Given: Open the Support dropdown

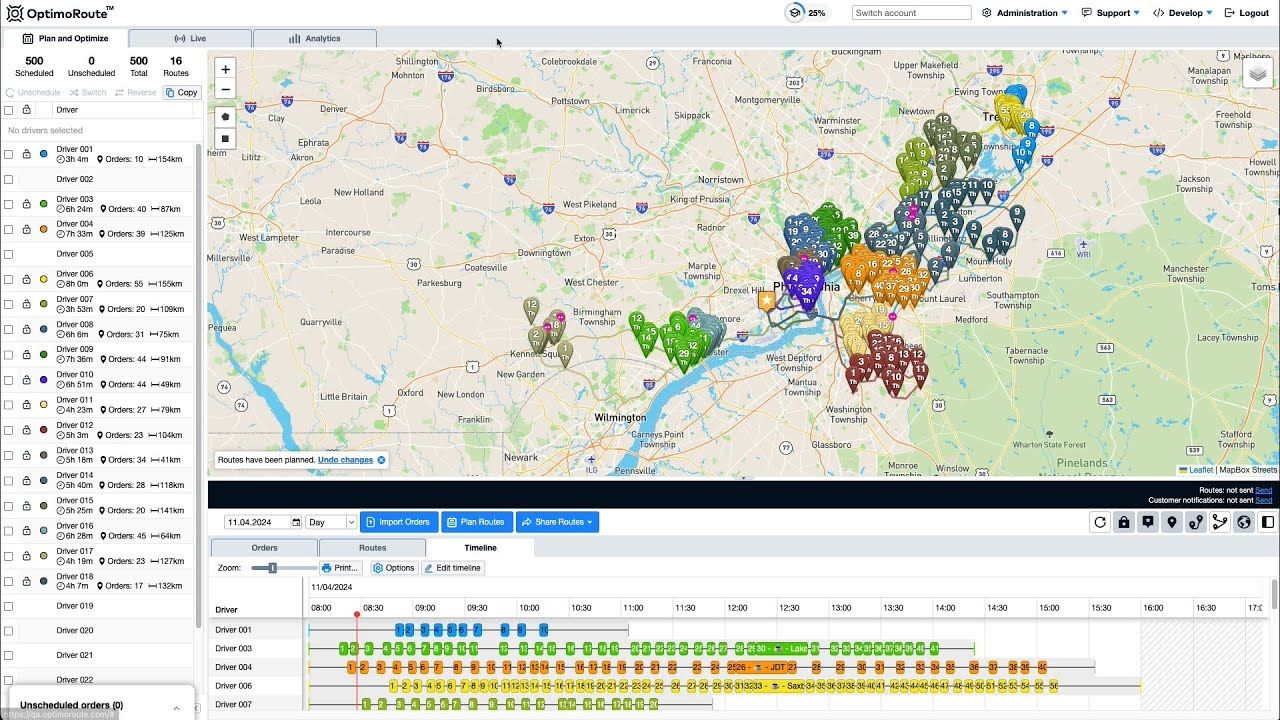Looking at the screenshot, I should coord(1110,12).
